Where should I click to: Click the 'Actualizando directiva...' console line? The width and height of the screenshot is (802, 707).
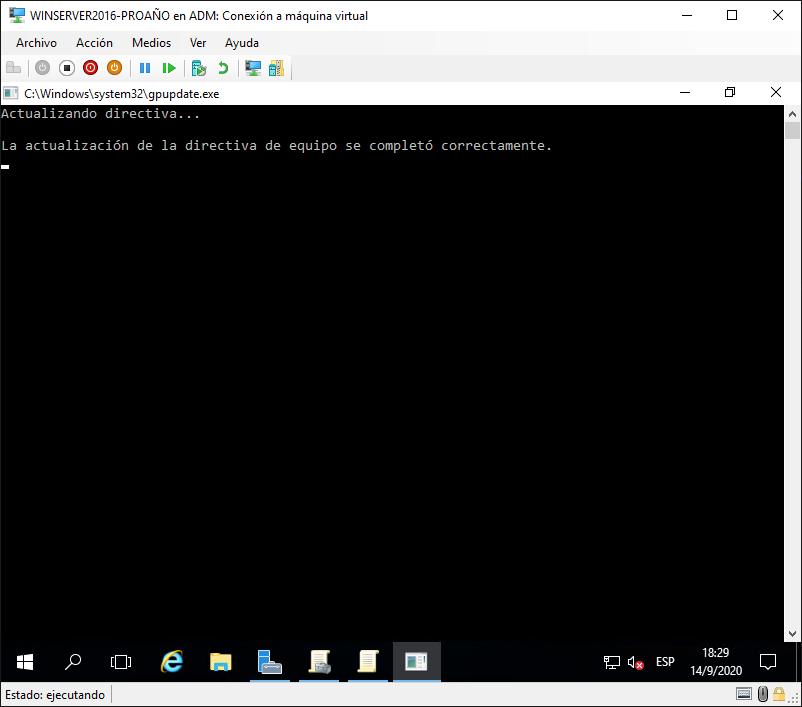[100, 114]
